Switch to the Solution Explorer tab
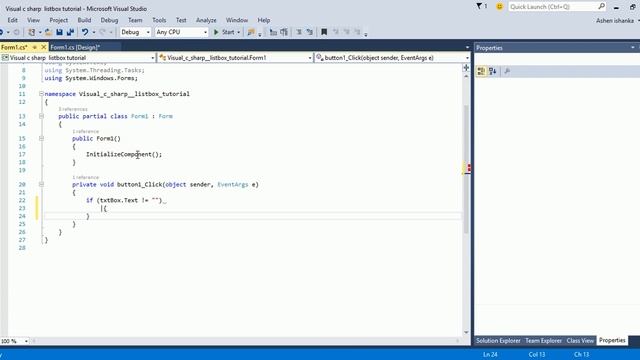Viewport: 640px width, 360px height. tap(498, 340)
